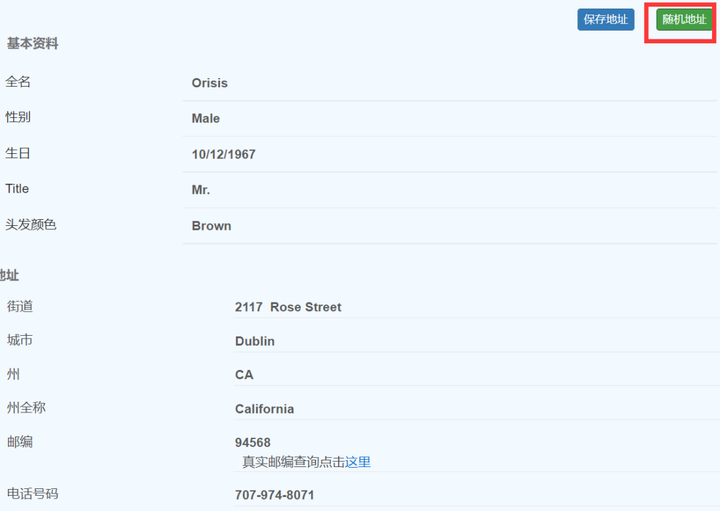The height and width of the screenshot is (511, 720).
Task: Click the 邮编 field label
Action: click(x=20, y=442)
